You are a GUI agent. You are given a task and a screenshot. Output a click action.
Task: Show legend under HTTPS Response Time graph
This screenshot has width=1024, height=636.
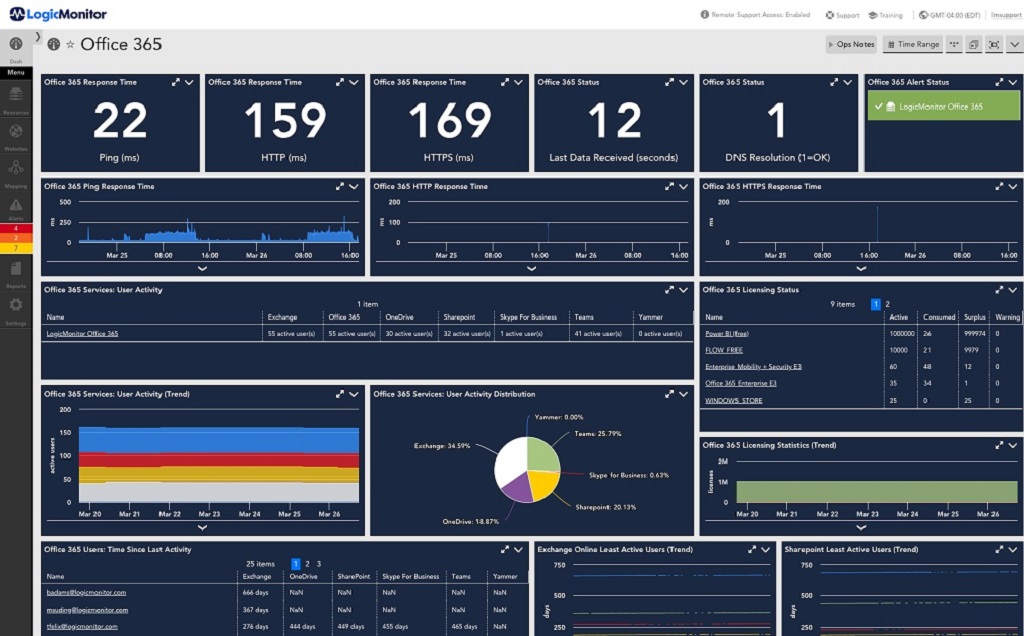[x=861, y=268]
